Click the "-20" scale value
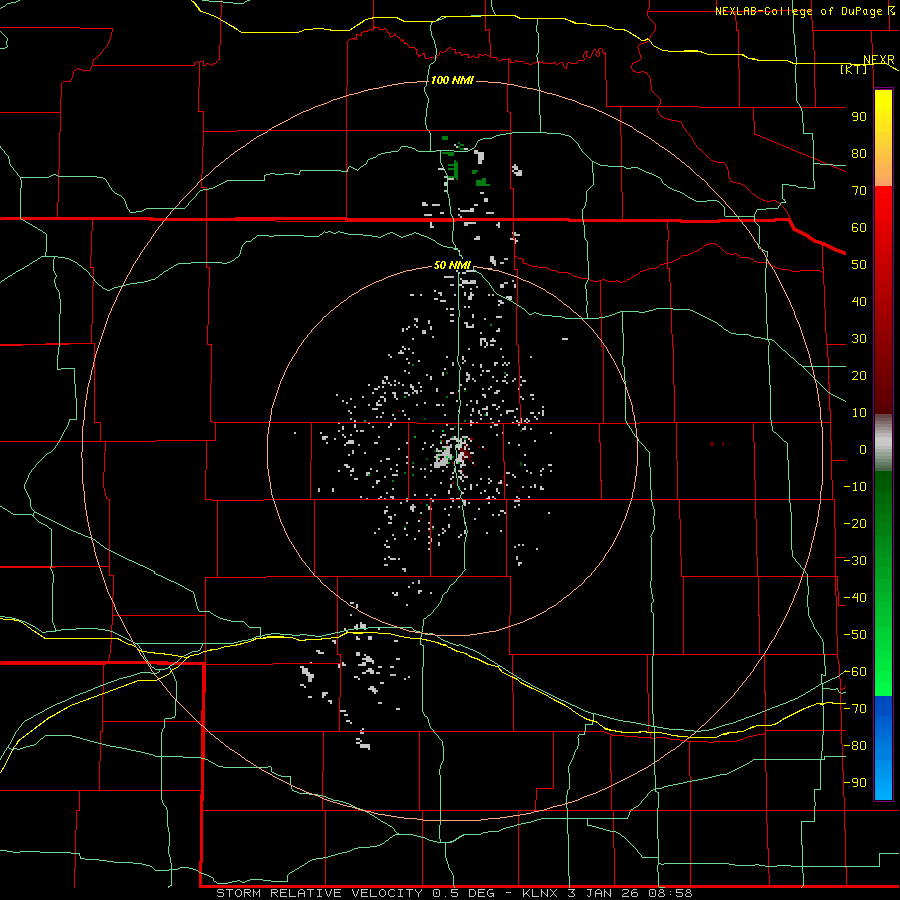 (x=855, y=524)
